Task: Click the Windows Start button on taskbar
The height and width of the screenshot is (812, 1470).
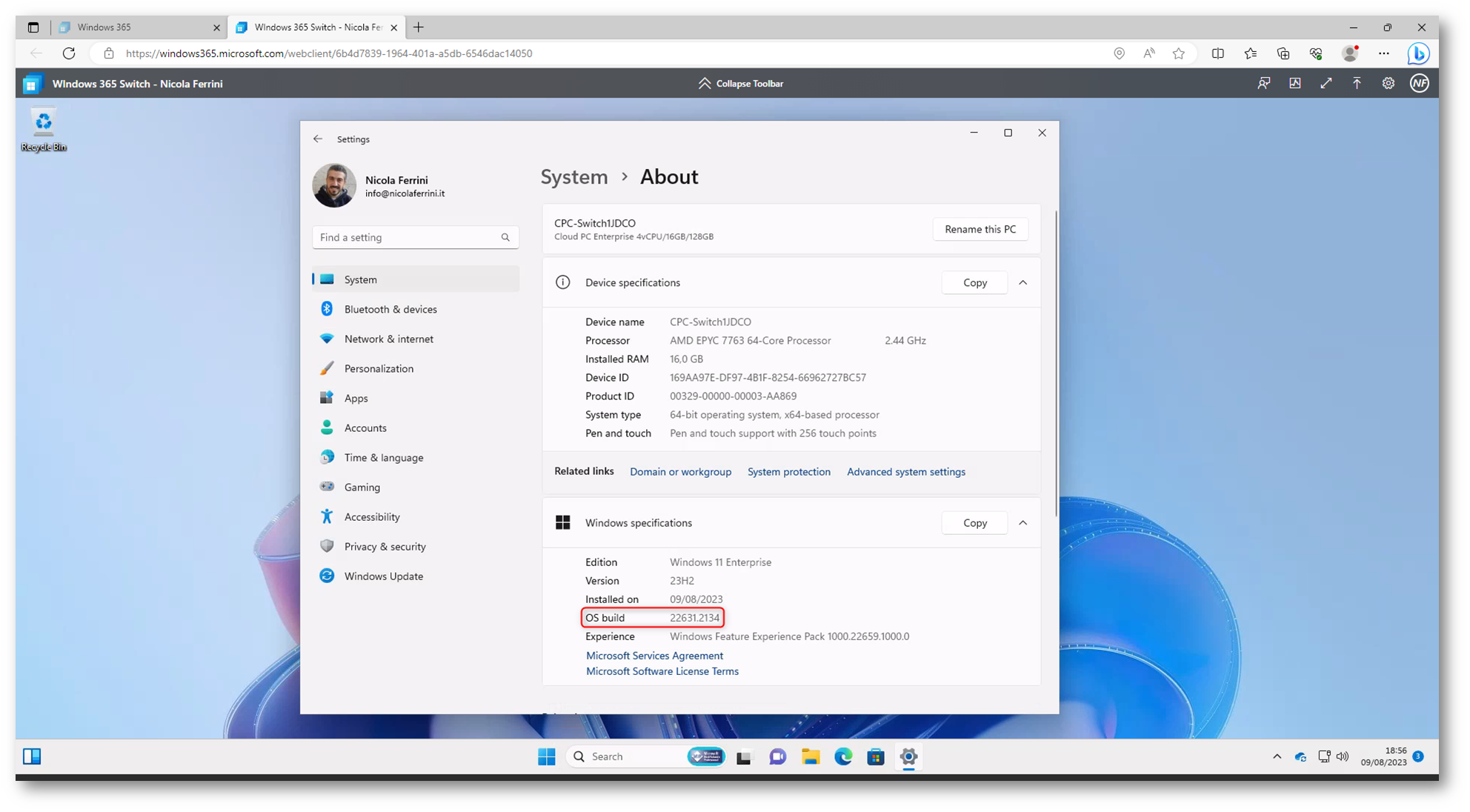Action: (546, 756)
